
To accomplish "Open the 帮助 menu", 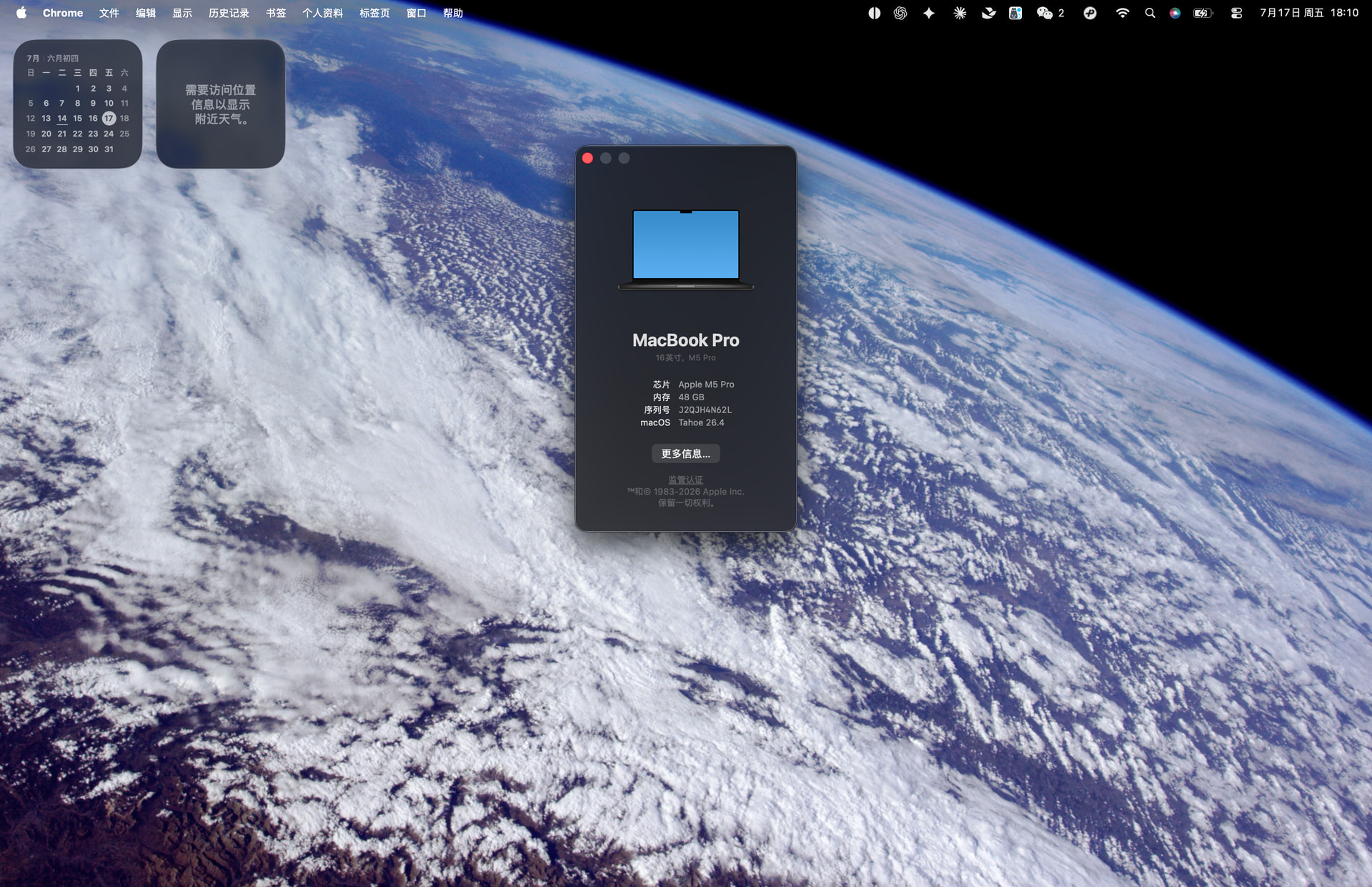I will tap(453, 13).
